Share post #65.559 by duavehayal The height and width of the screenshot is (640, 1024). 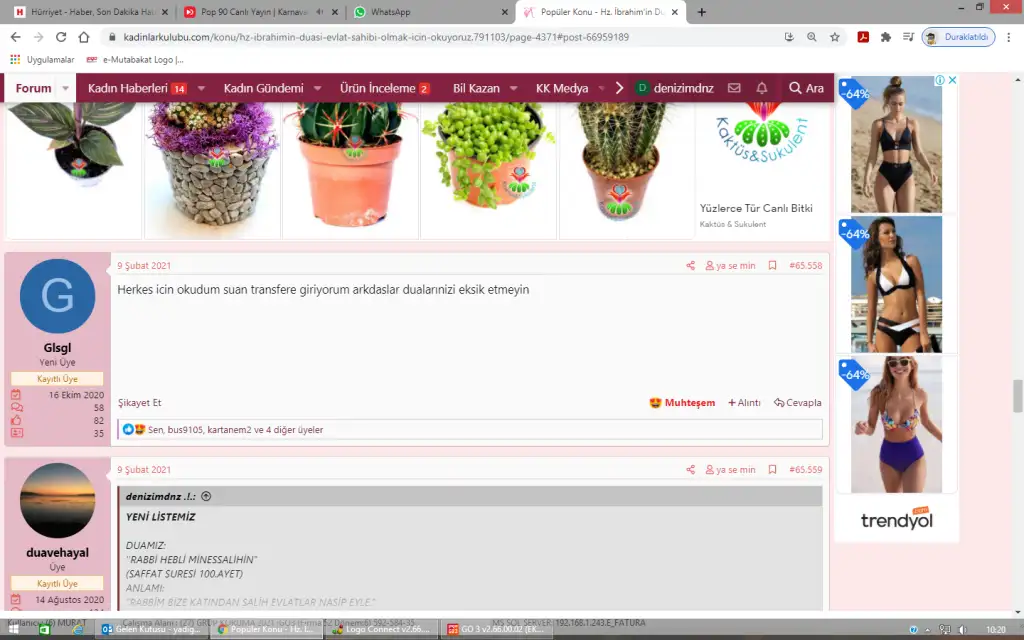(x=690, y=470)
